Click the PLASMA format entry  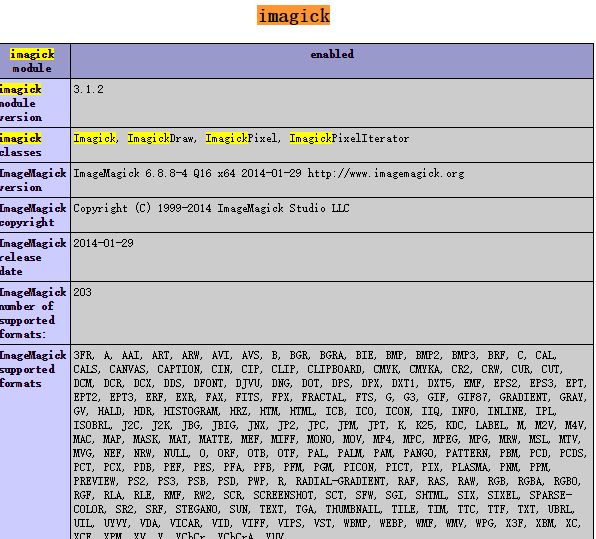click(471, 468)
